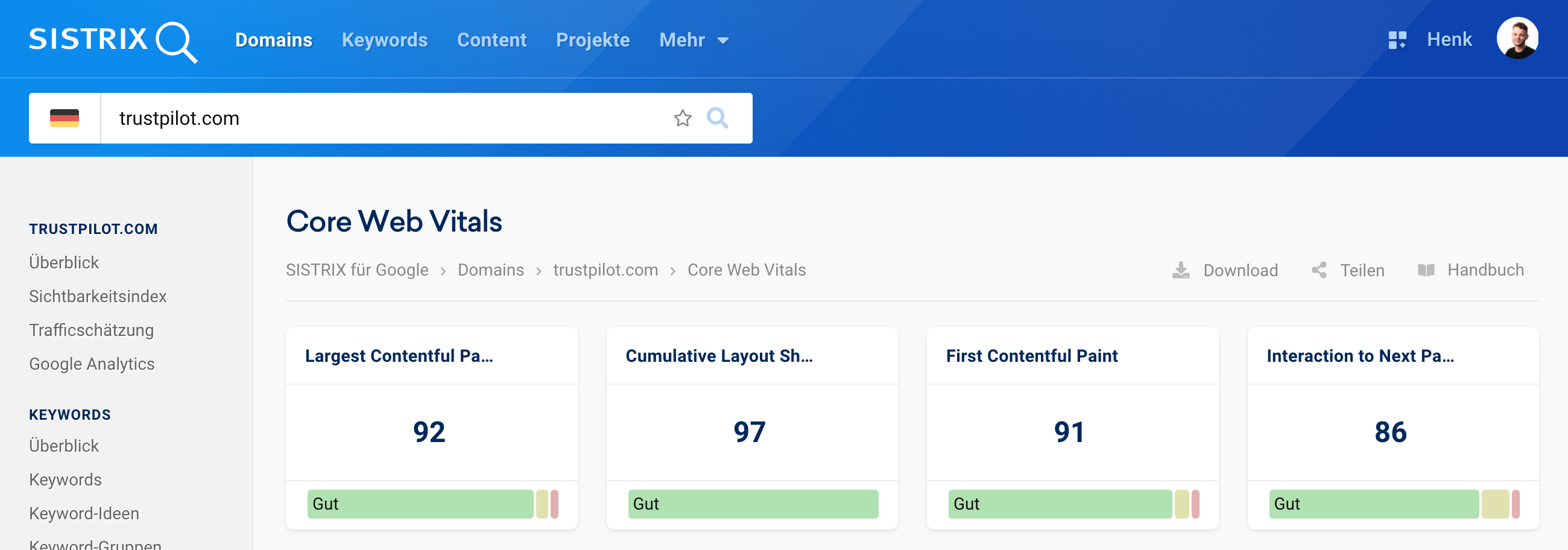Click the star favorite icon in search bar
Screen dimensions: 1568x550
click(x=682, y=118)
